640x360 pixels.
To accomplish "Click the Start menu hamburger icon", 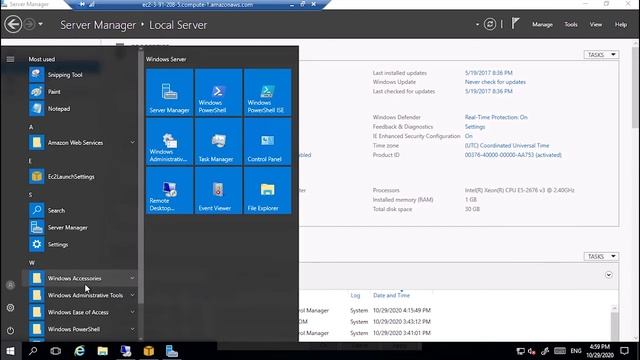I will coord(10,59).
